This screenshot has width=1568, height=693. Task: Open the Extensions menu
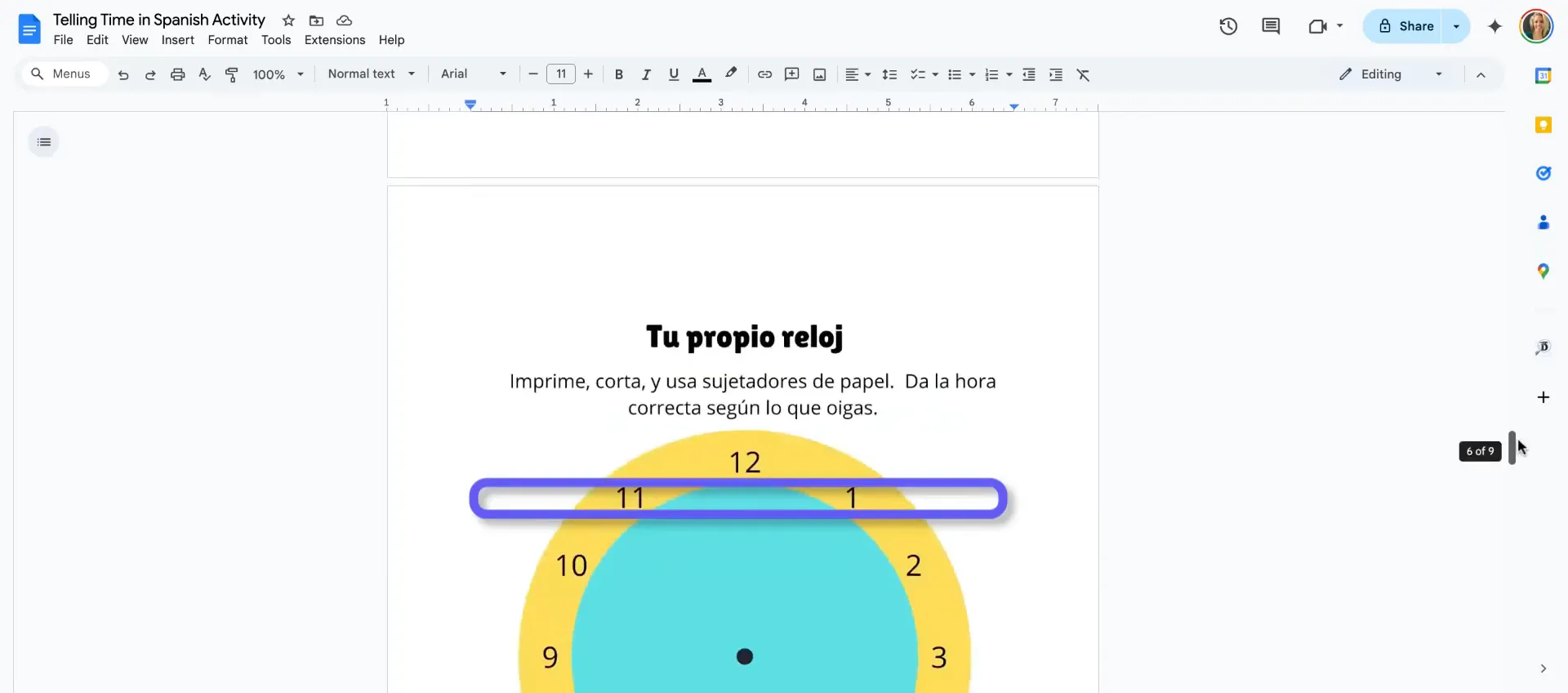pyautogui.click(x=334, y=40)
